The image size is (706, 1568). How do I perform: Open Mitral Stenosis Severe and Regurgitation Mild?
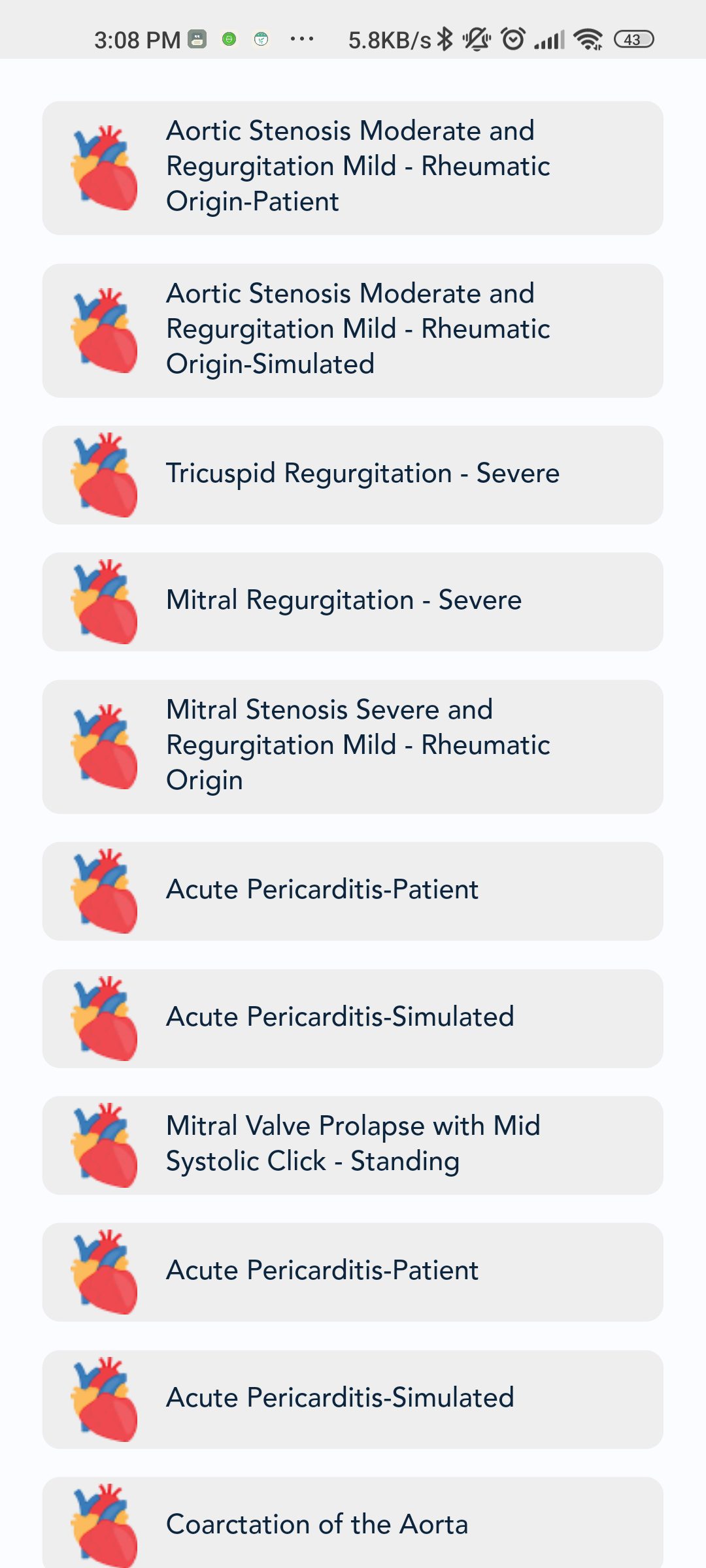358,745
